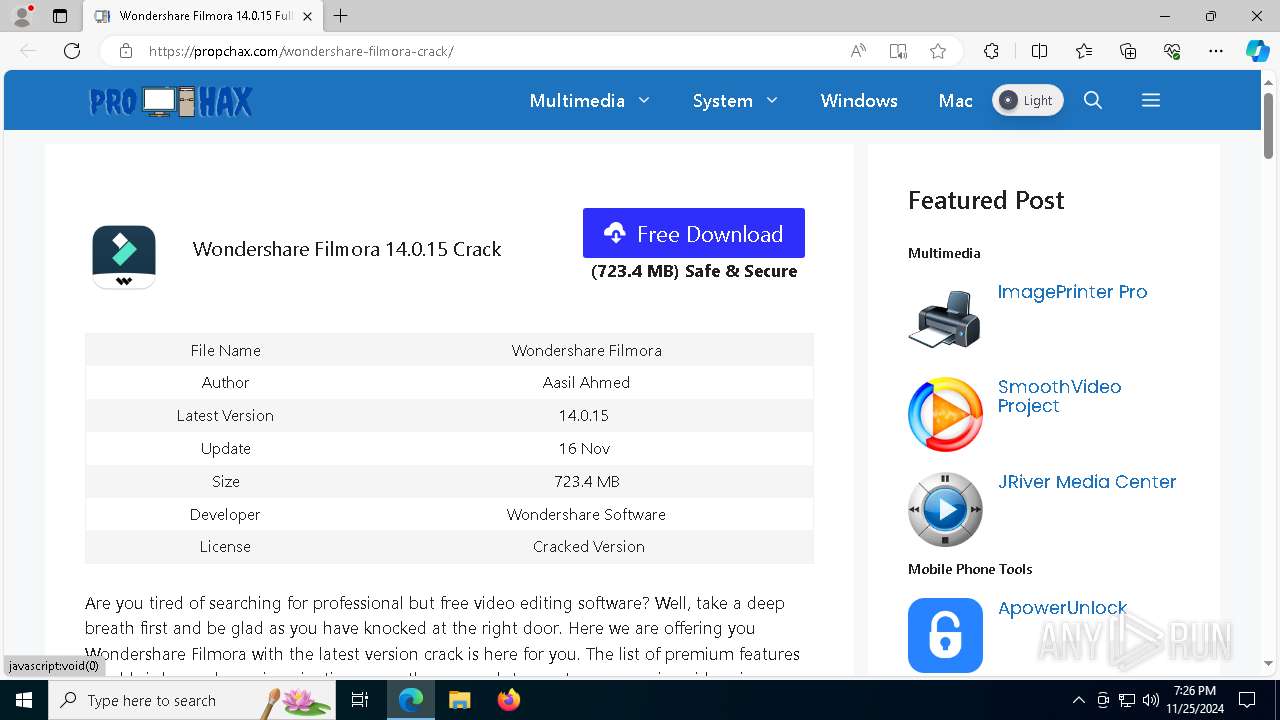The height and width of the screenshot is (720, 1280).
Task: Open the tab actions menu icon
Action: [60, 16]
